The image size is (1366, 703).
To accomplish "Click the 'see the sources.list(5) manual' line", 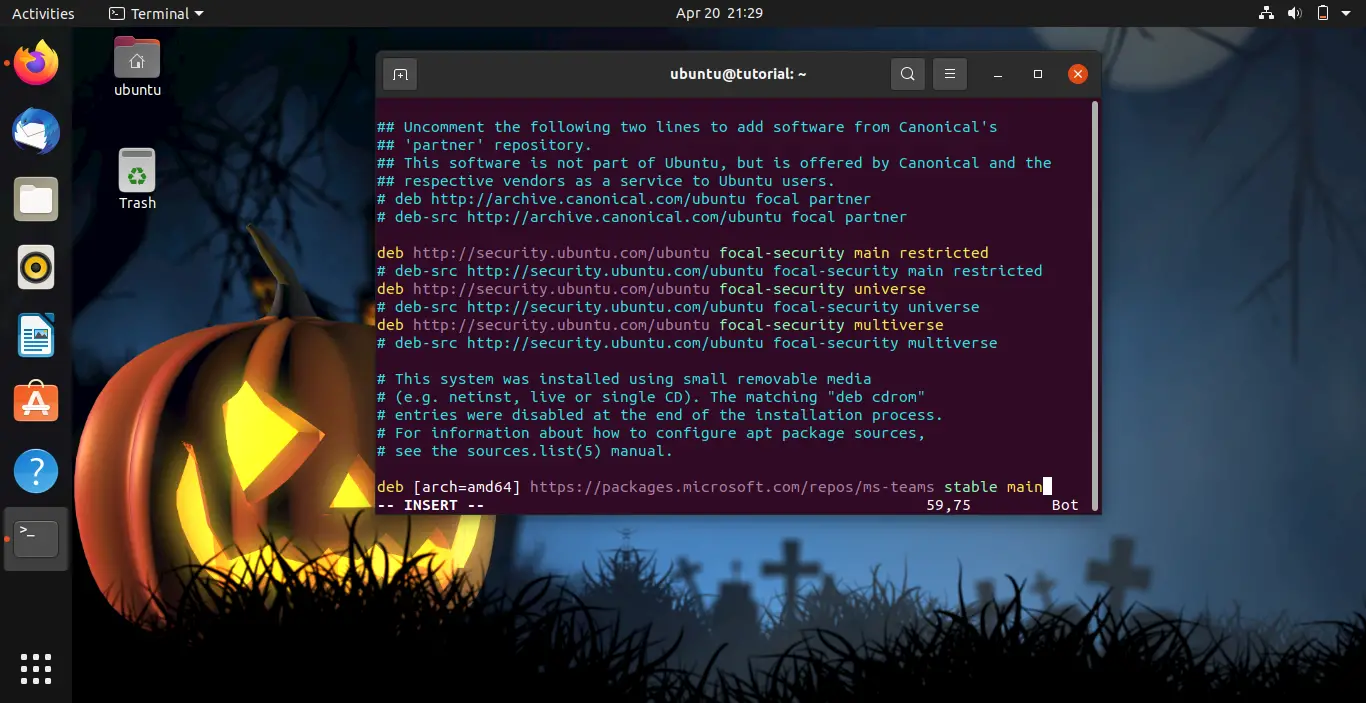I will pos(525,451).
